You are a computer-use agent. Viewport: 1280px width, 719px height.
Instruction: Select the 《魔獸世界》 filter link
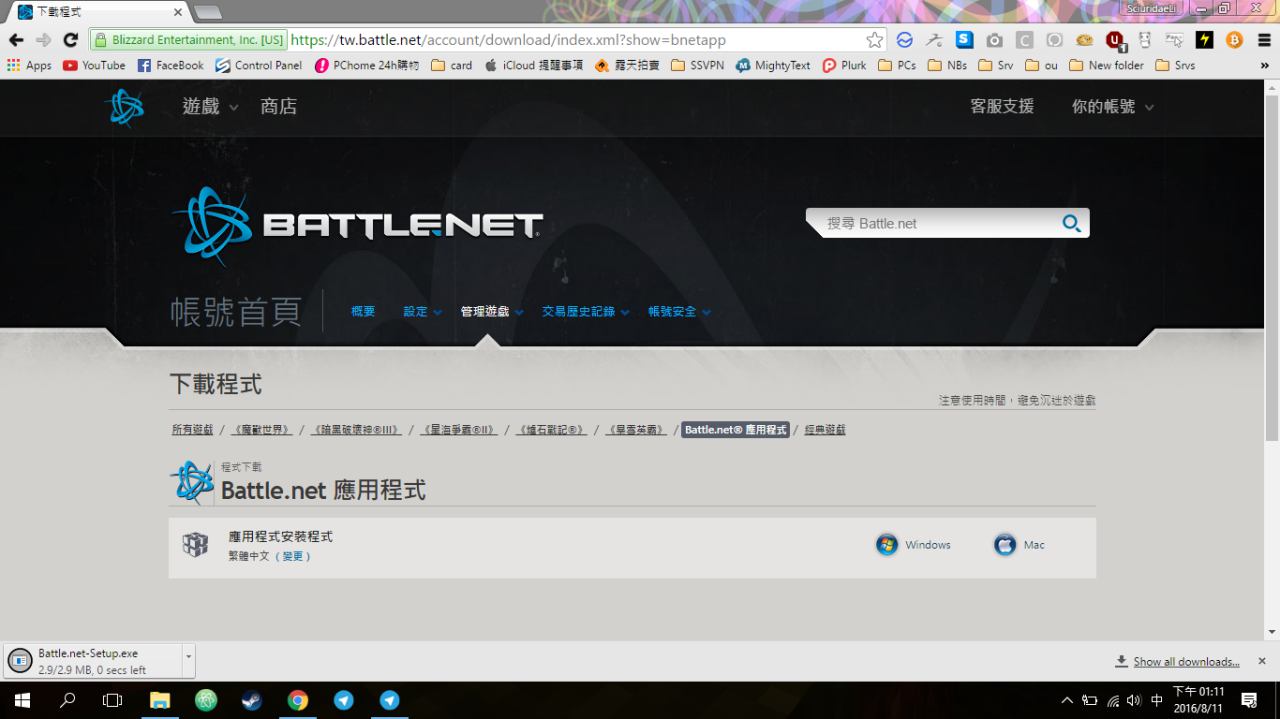click(261, 429)
